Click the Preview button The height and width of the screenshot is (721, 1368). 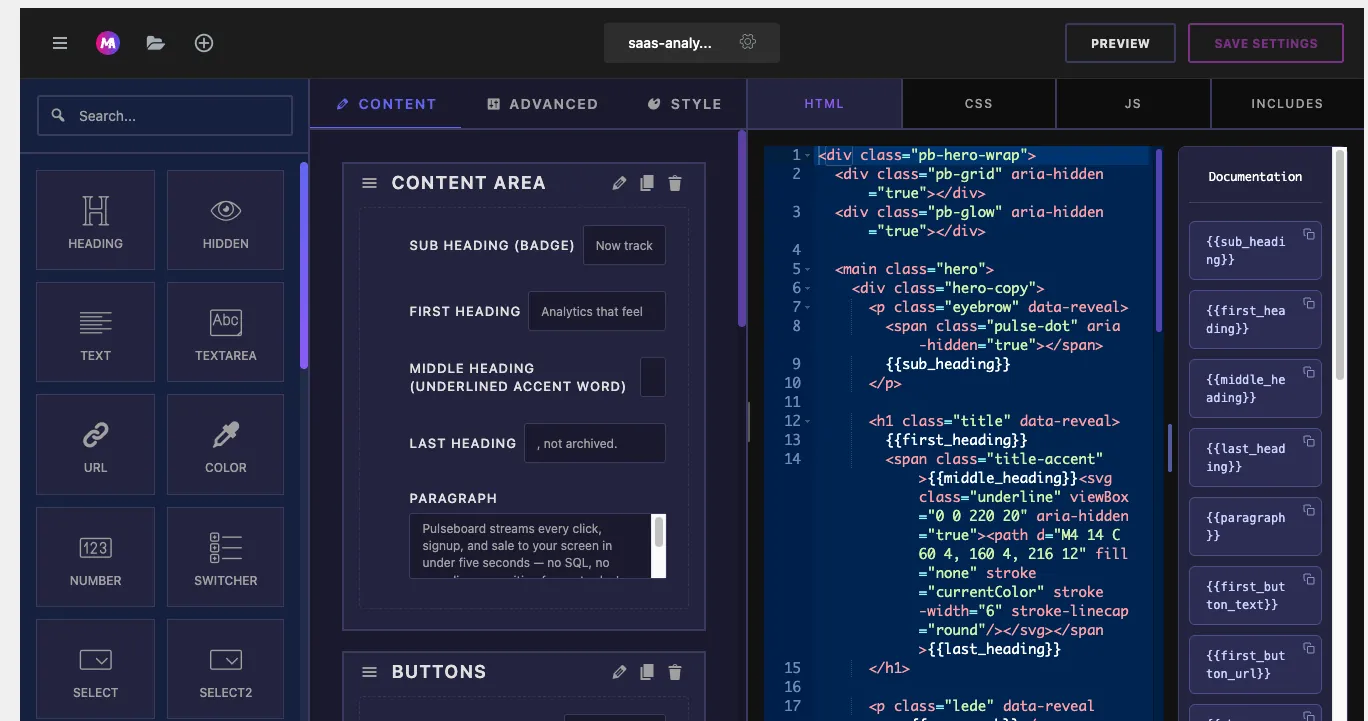[1120, 43]
